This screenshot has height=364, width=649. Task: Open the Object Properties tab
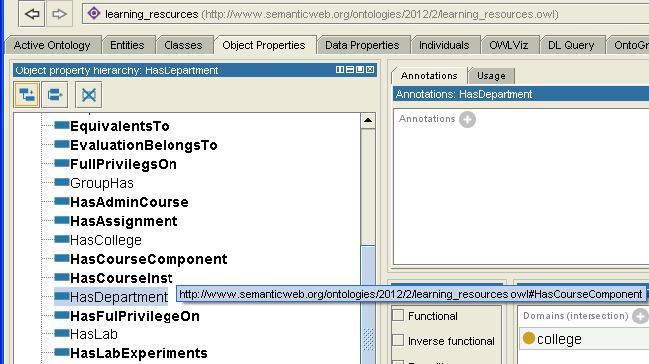point(264,45)
